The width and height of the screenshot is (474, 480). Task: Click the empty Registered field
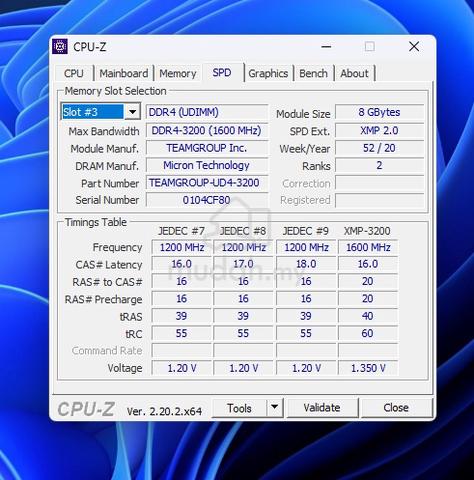pyautogui.click(x=380, y=200)
